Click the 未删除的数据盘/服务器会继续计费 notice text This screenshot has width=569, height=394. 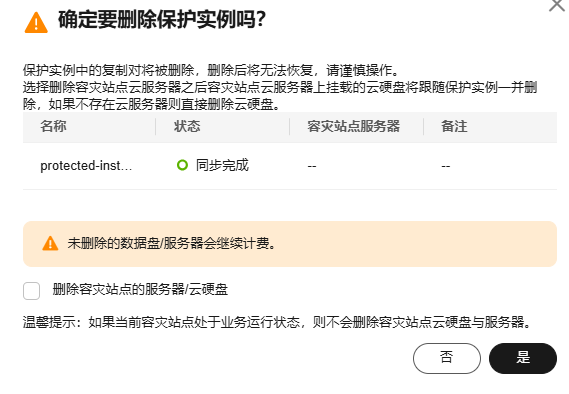[172, 243]
